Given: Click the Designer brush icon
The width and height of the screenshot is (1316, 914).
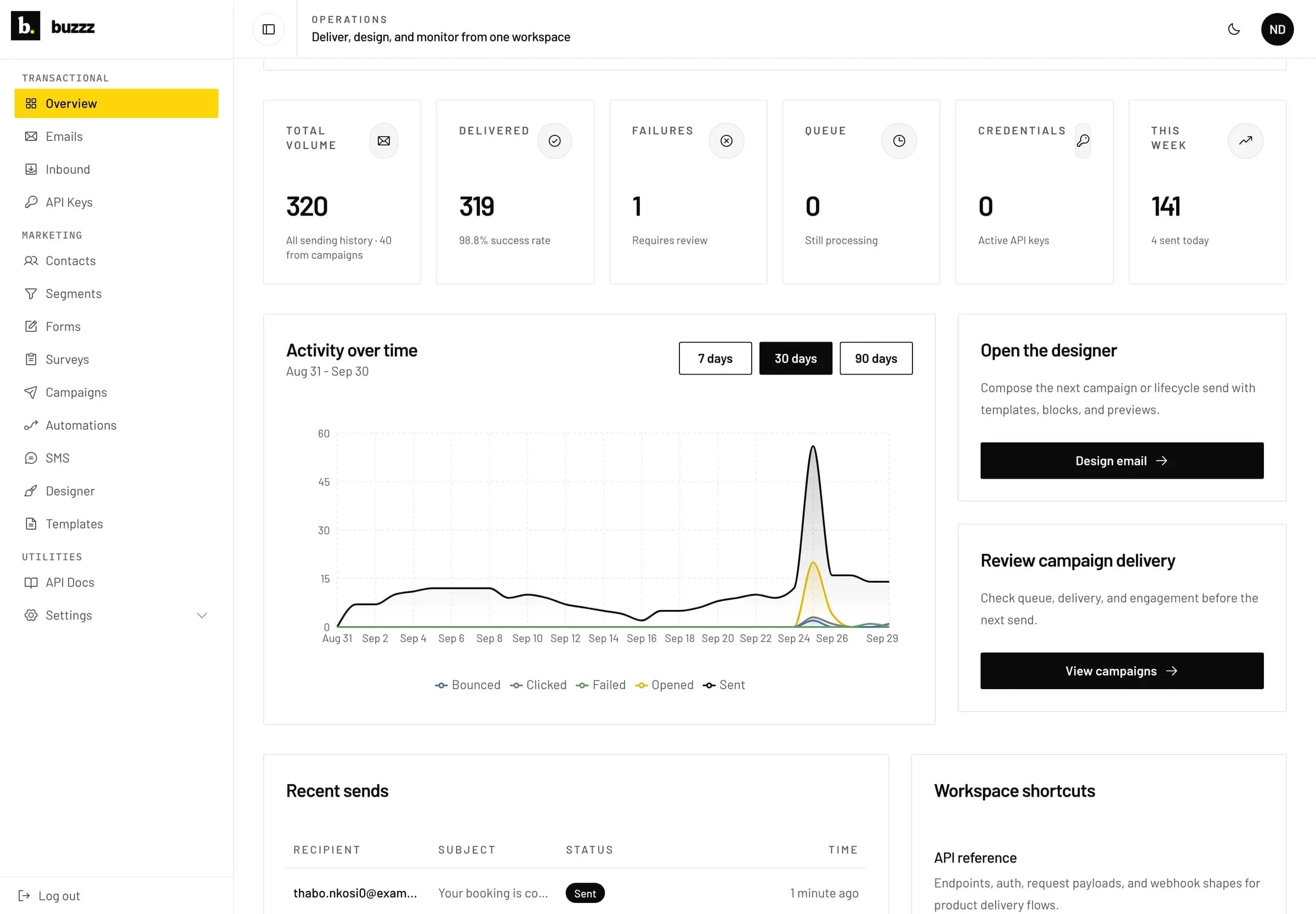Looking at the screenshot, I should [31, 491].
